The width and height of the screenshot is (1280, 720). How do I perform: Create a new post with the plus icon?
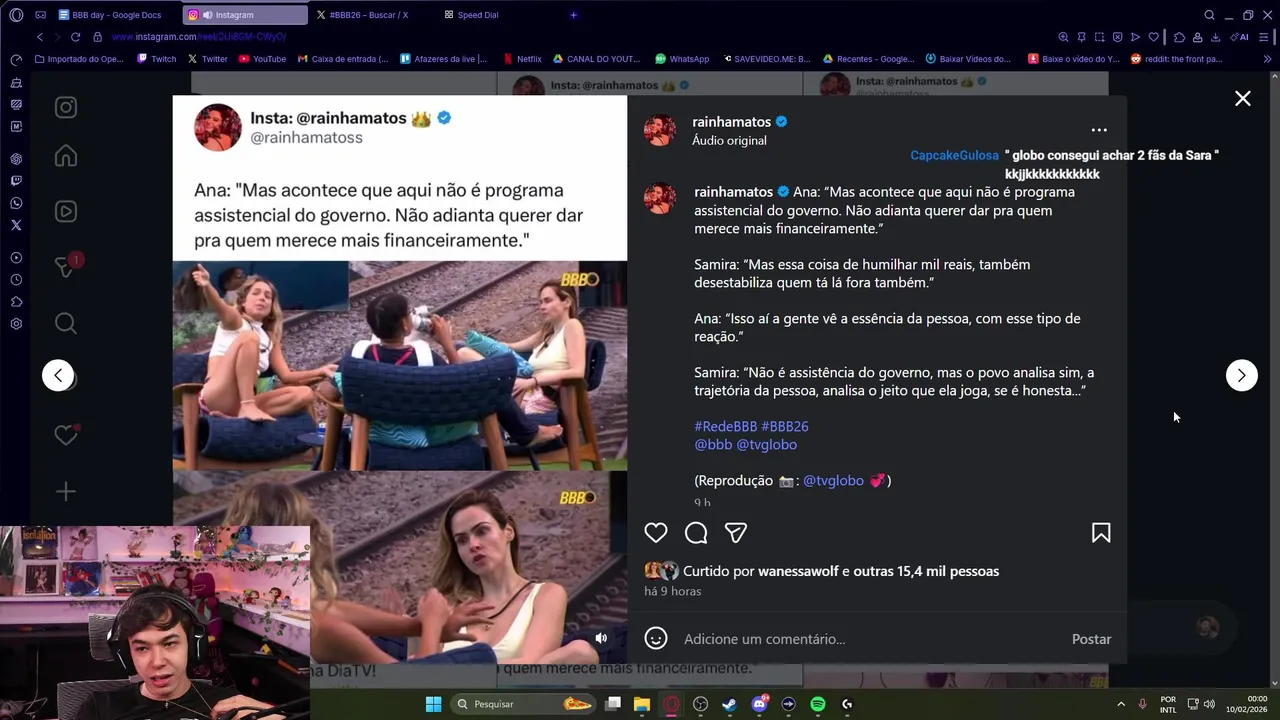point(66,491)
